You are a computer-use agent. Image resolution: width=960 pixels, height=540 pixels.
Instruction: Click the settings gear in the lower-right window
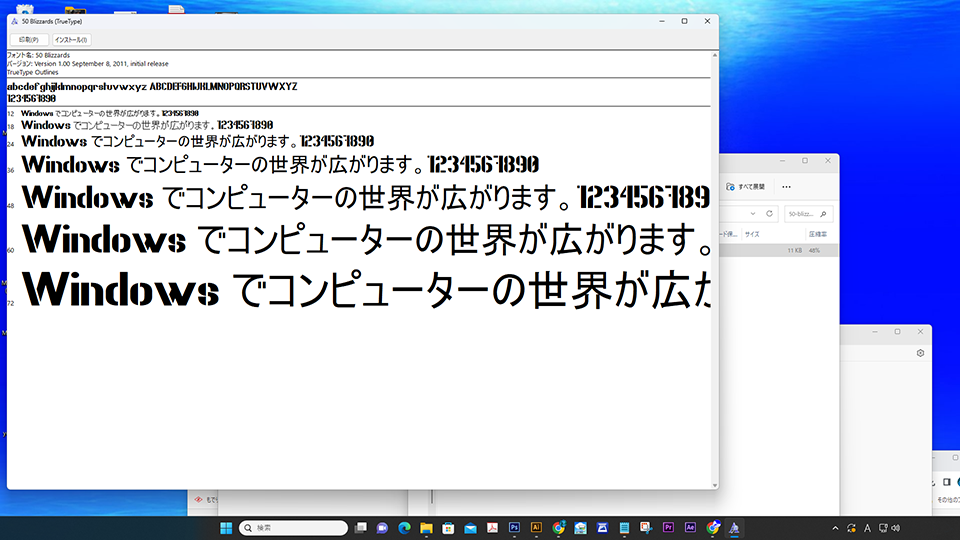(920, 353)
